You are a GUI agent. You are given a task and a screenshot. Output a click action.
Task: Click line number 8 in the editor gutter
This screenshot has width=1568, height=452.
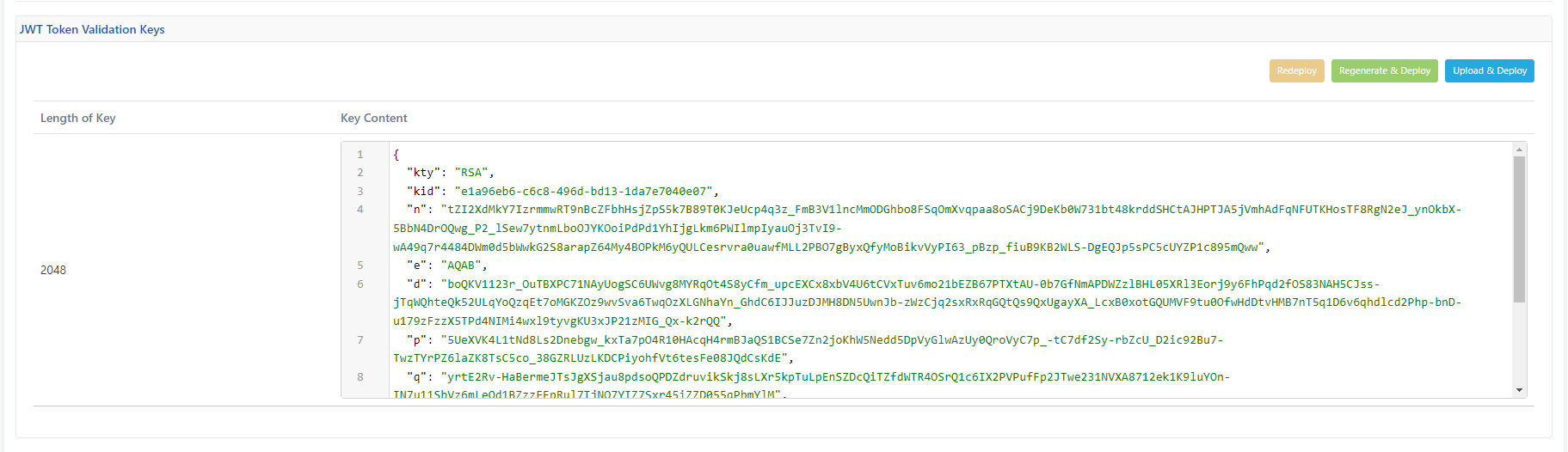(360, 377)
